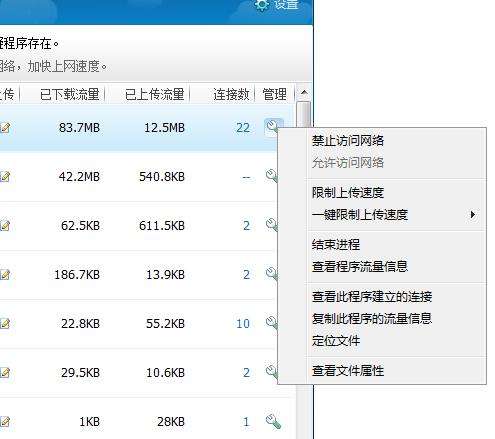Click the edit pencil icon in the 42.2MB row

tap(5, 176)
